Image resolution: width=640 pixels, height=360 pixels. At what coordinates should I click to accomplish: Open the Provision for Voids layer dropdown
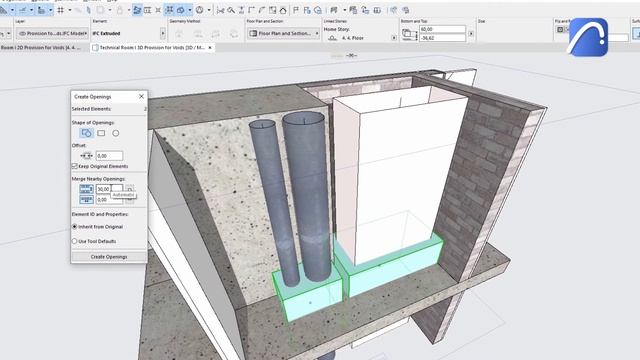(52, 33)
